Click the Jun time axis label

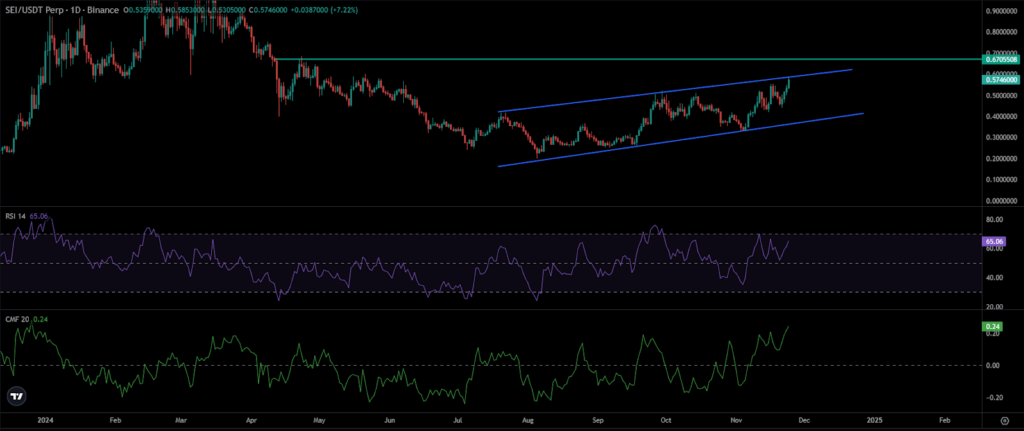coord(389,421)
